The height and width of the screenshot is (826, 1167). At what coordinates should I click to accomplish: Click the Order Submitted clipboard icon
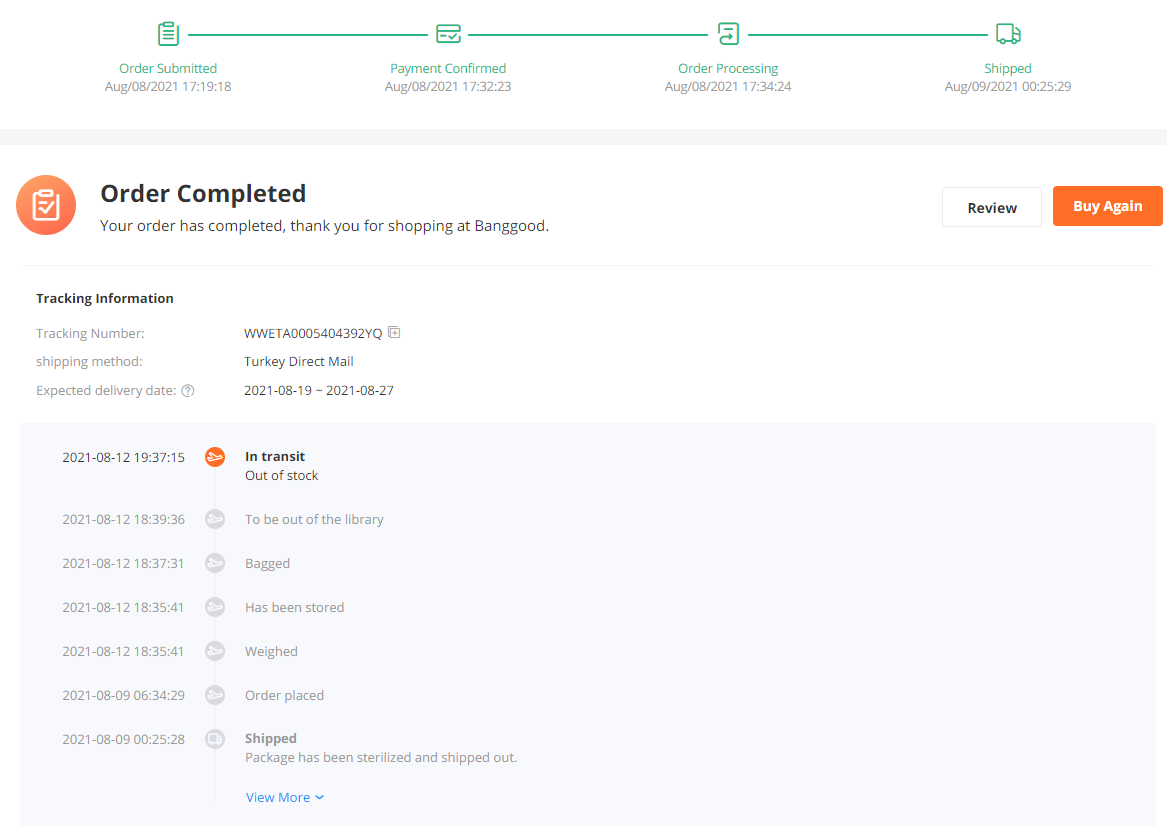(168, 33)
